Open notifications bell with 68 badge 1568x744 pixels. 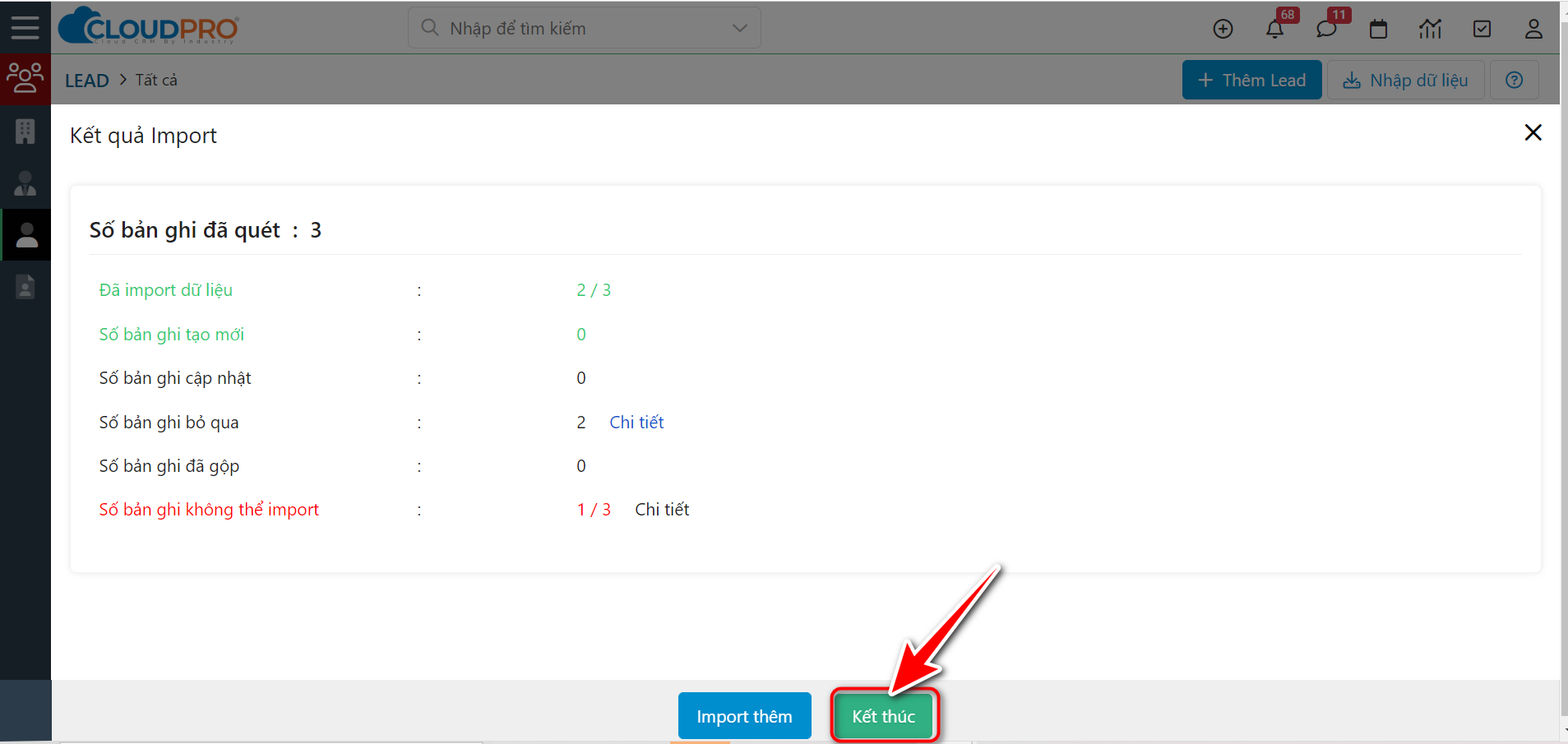(1275, 29)
